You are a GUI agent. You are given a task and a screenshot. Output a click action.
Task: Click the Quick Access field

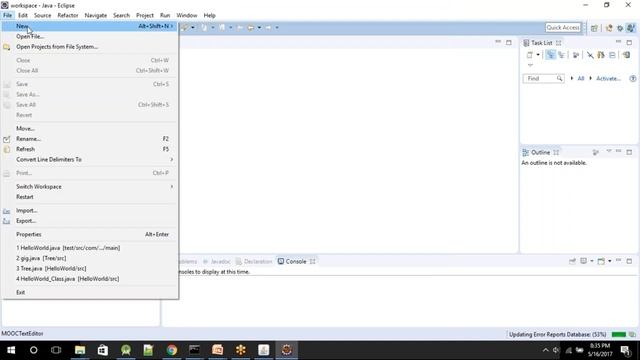point(563,27)
